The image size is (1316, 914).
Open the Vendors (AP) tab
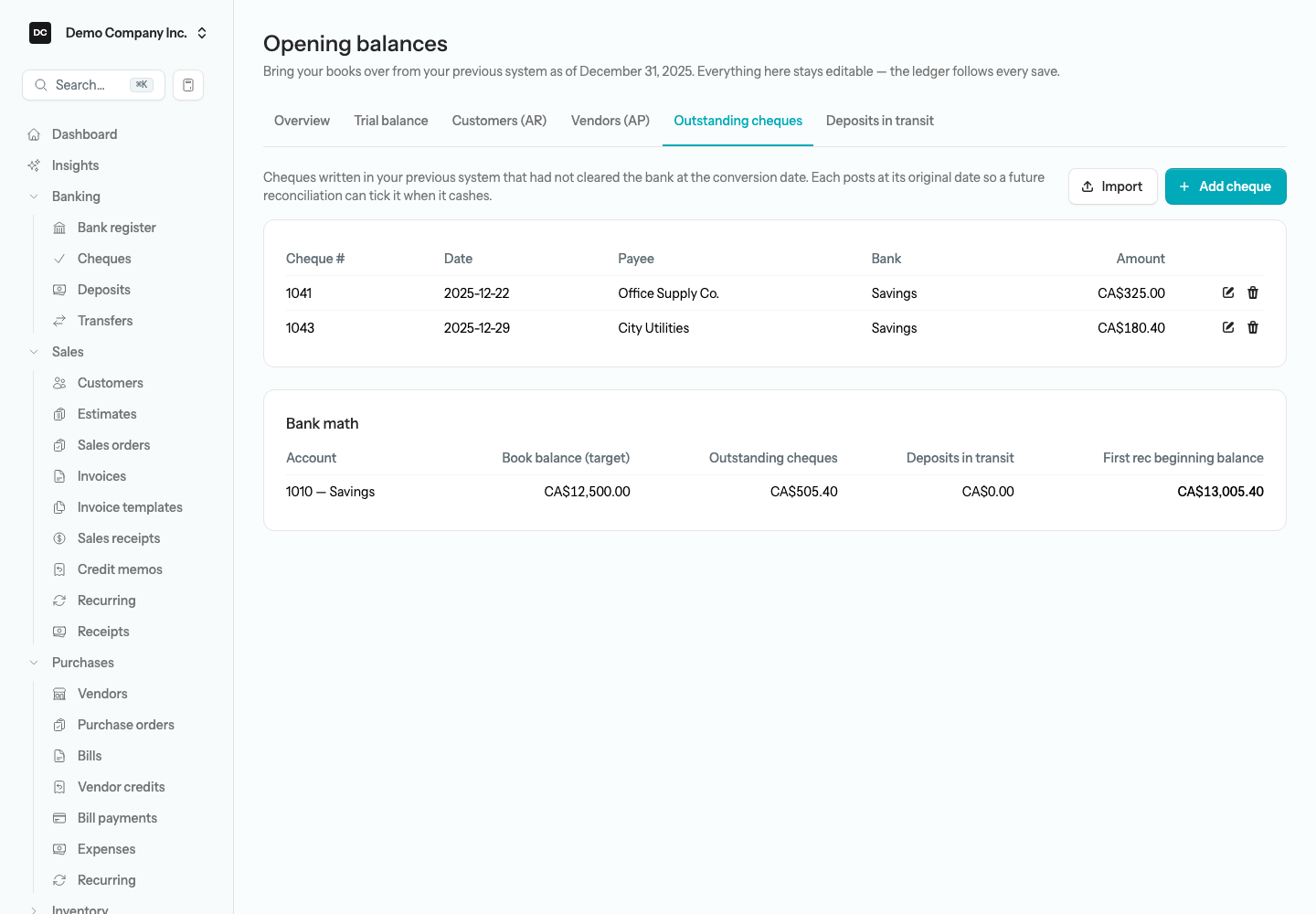(610, 121)
